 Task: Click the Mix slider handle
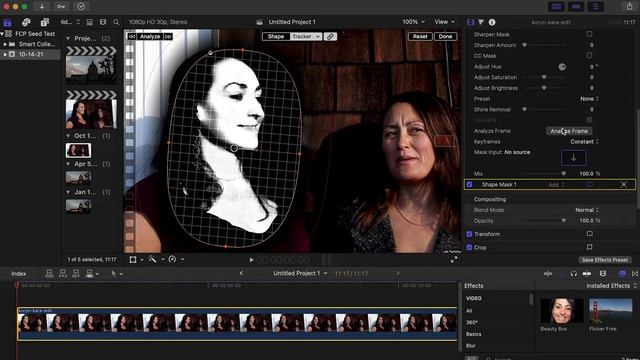click(x=564, y=173)
